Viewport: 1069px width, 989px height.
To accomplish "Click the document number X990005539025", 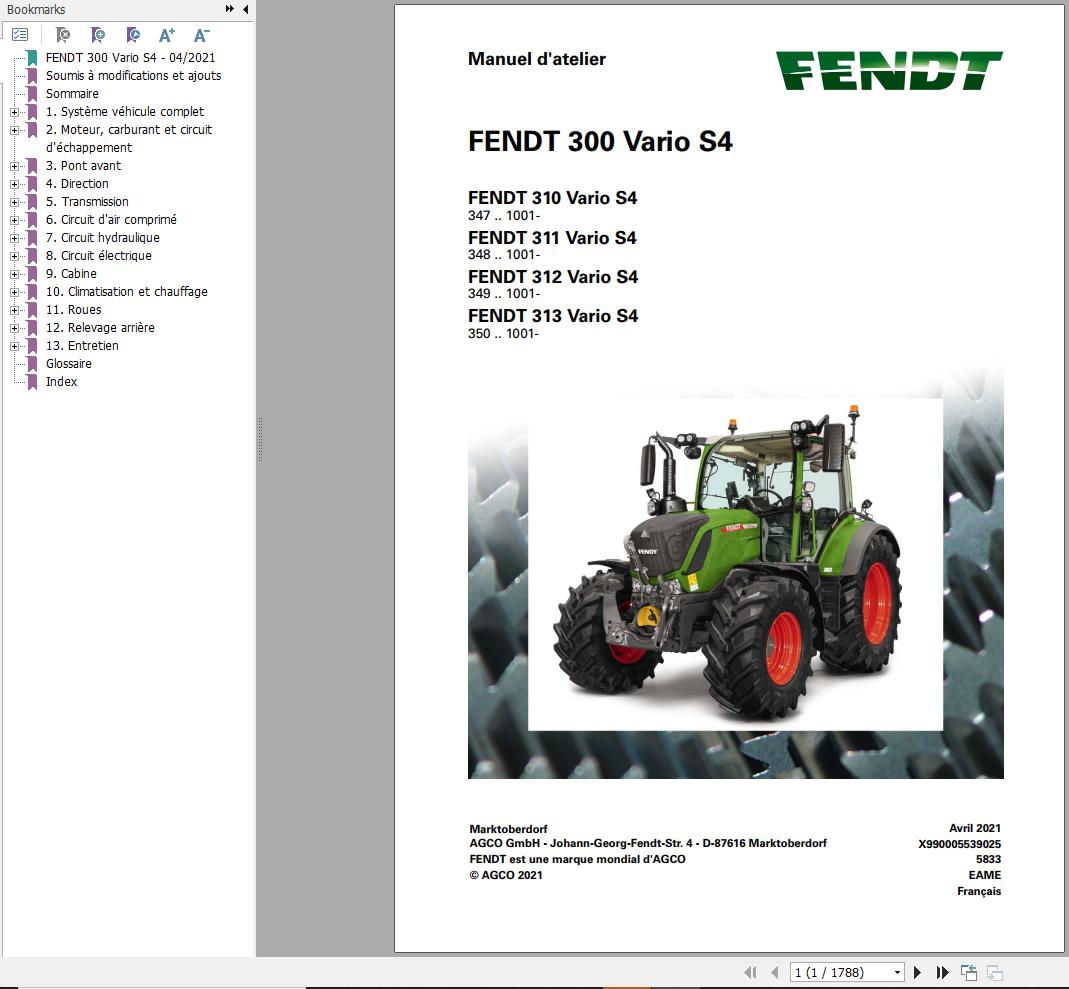I will coord(959,844).
